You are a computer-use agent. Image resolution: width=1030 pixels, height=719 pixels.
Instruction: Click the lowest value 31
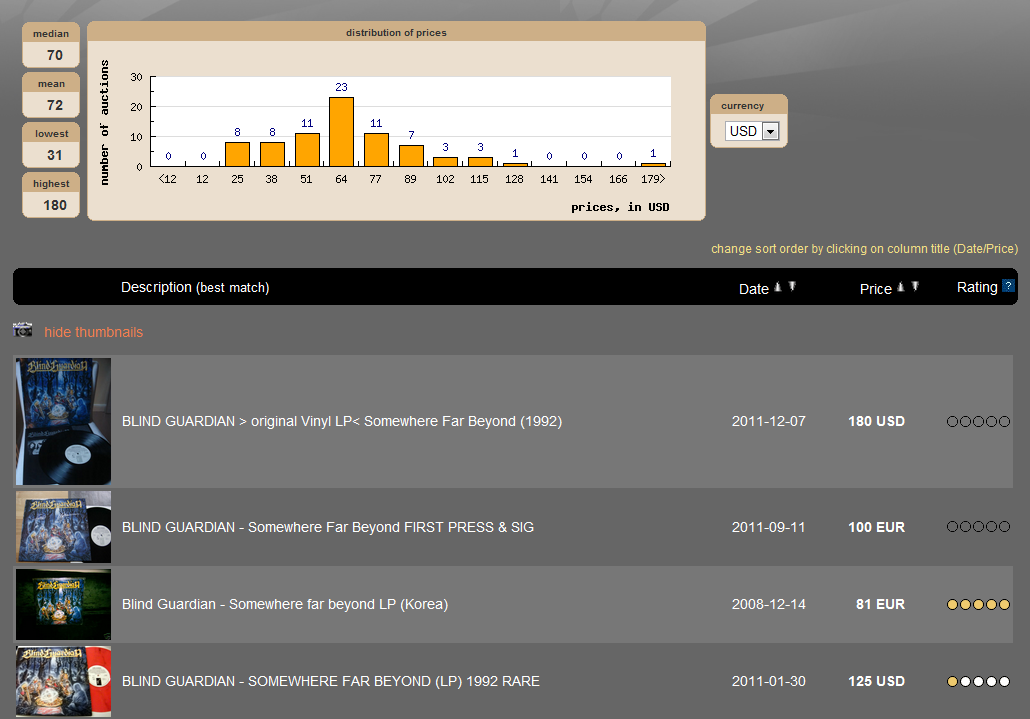(x=55, y=156)
